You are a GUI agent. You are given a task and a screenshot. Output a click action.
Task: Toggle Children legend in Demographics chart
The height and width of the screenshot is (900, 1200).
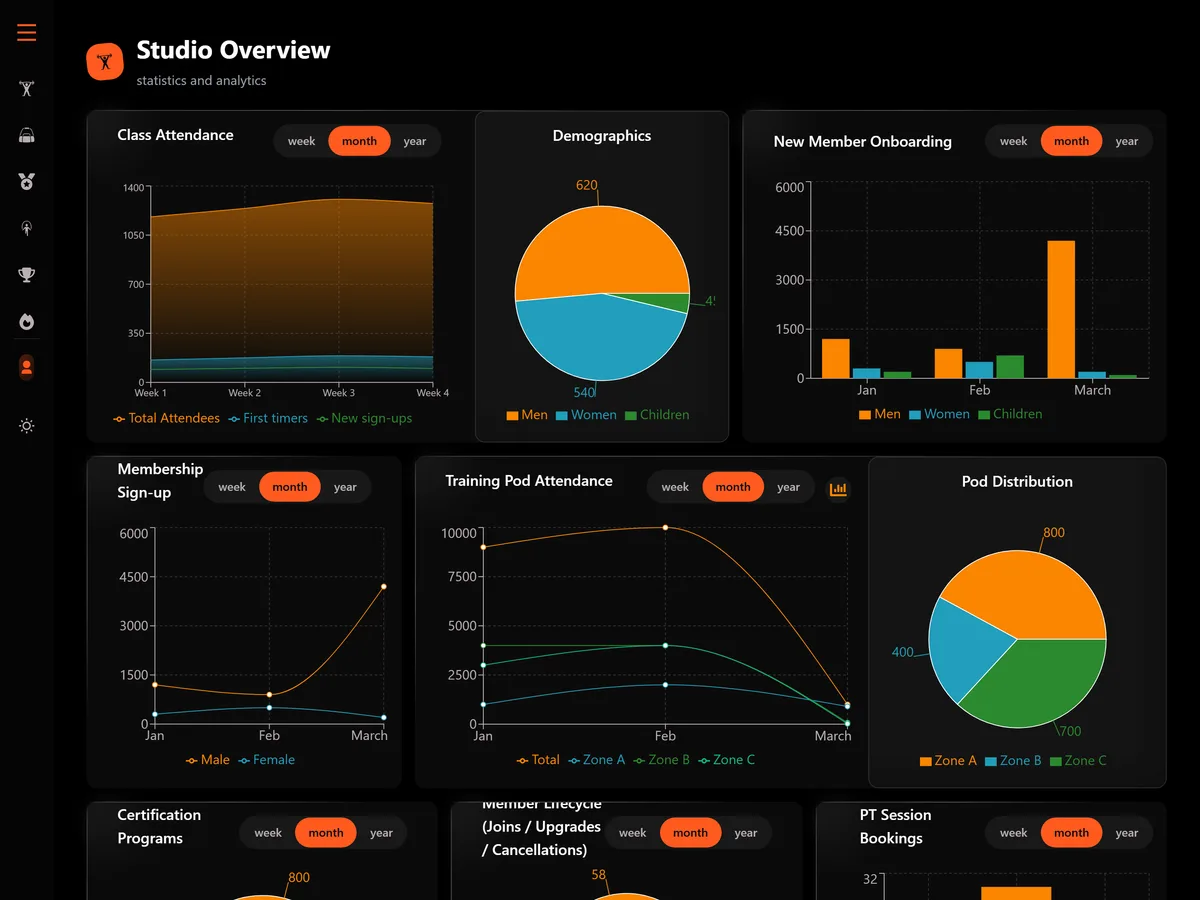click(x=657, y=415)
